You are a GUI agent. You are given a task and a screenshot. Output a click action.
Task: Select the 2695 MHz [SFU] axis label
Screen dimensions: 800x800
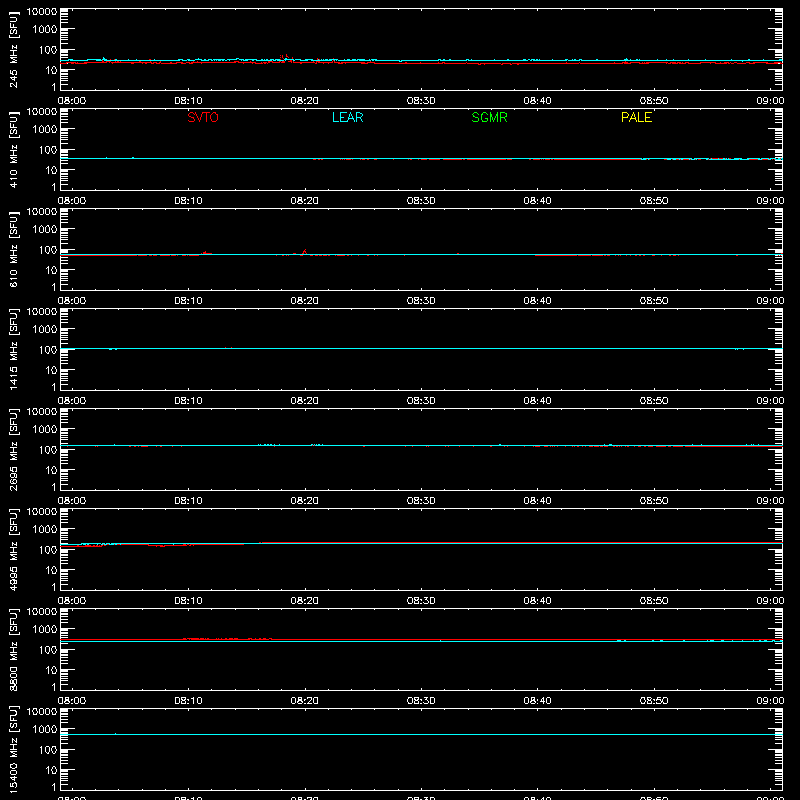13,449
